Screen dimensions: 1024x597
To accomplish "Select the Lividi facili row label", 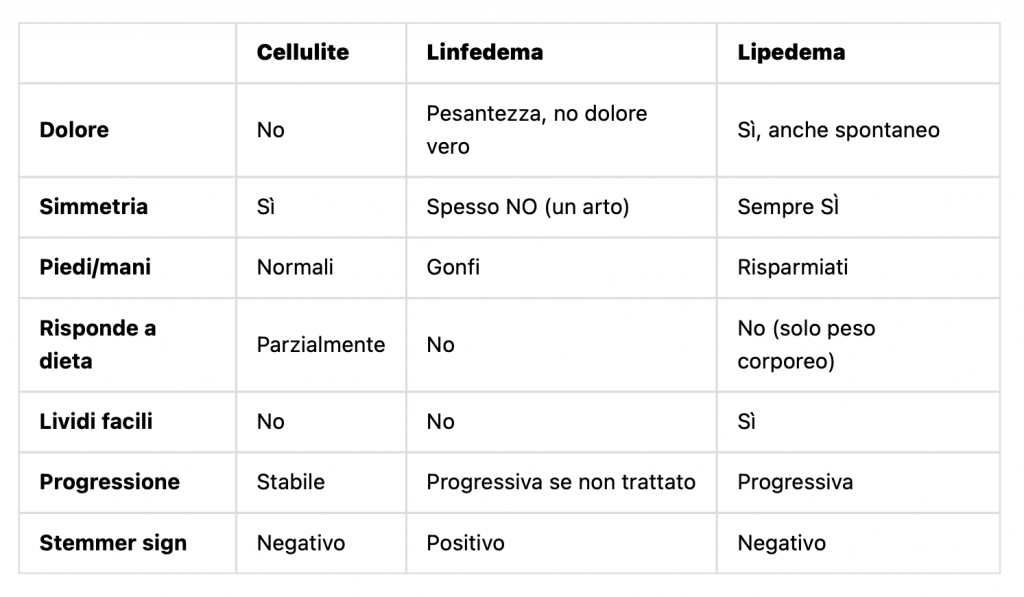I will pos(96,421).
